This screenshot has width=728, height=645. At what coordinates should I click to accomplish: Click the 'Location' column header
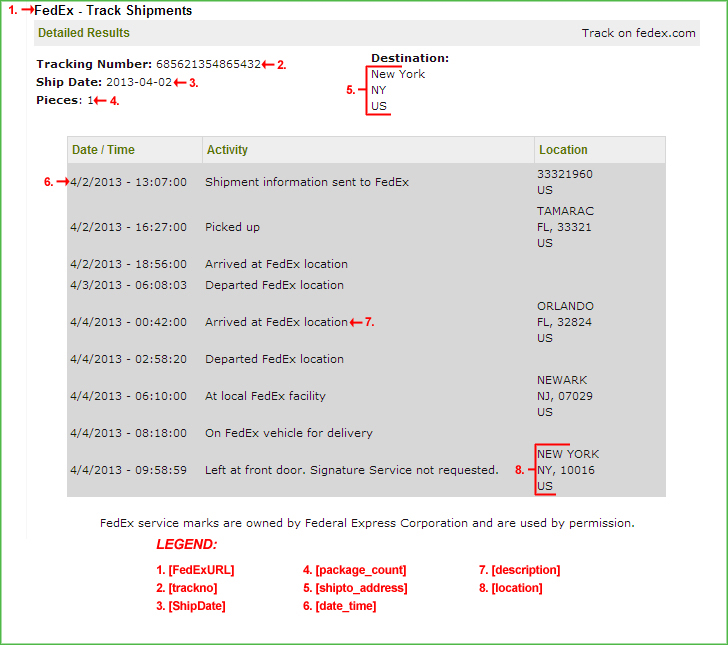click(563, 150)
